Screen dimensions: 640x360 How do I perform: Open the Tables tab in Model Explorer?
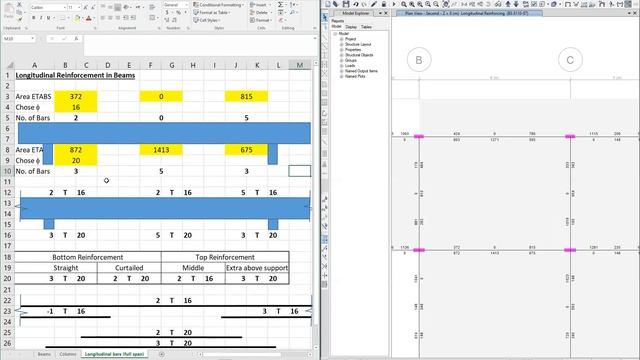tap(366, 27)
